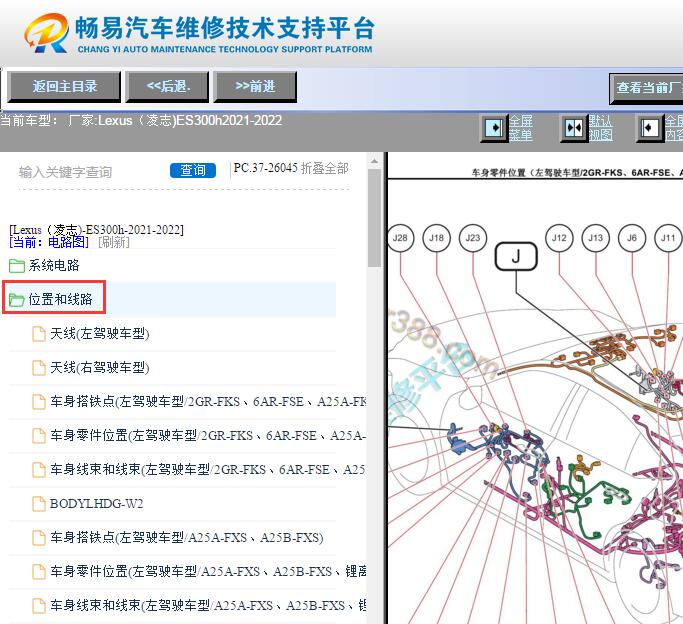Focus the 输入关键字查询 search field

coord(91,172)
